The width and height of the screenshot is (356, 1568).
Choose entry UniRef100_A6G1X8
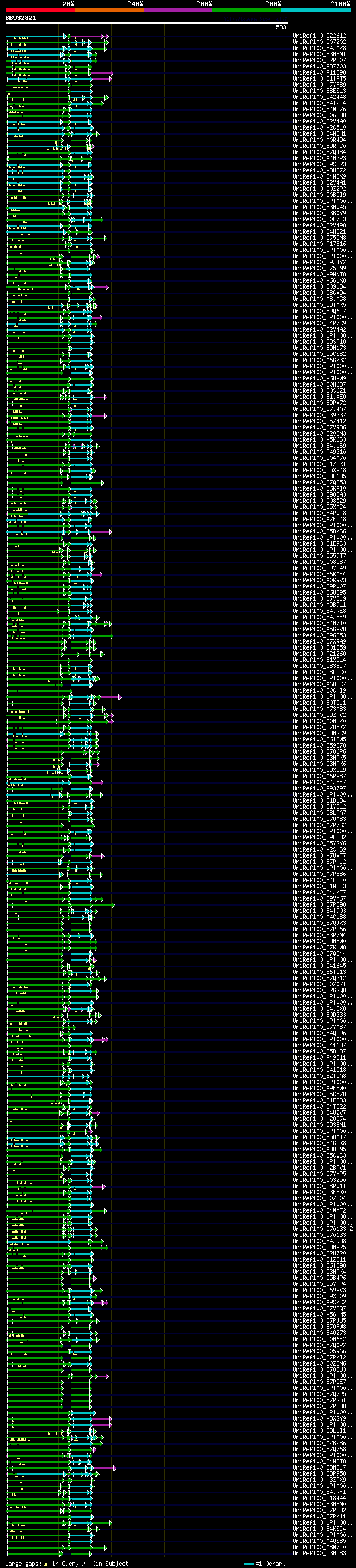point(319,280)
